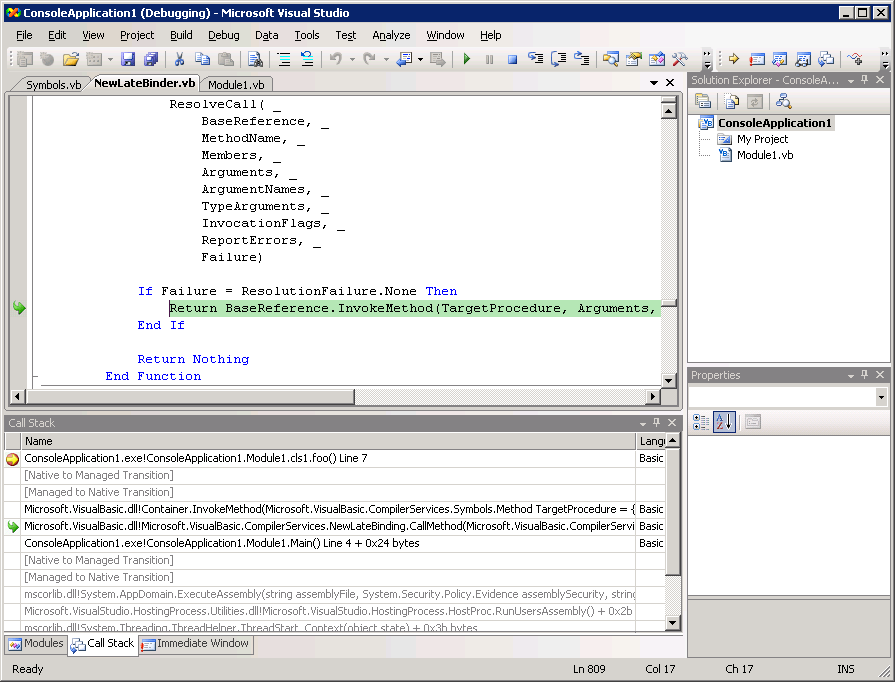Screen dimensions: 895x682
Task: Open active files list dropdown in editor
Action: pyautogui.click(x=654, y=83)
